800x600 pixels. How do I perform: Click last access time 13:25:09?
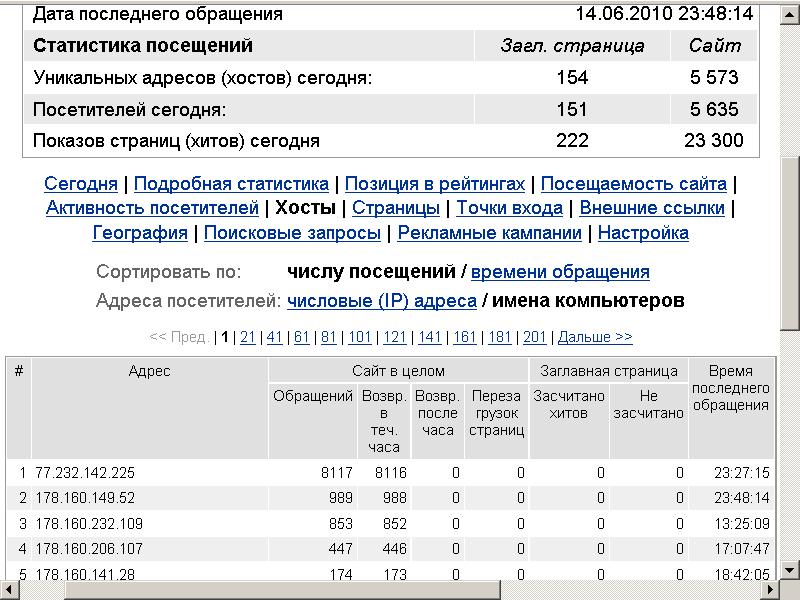point(741,524)
